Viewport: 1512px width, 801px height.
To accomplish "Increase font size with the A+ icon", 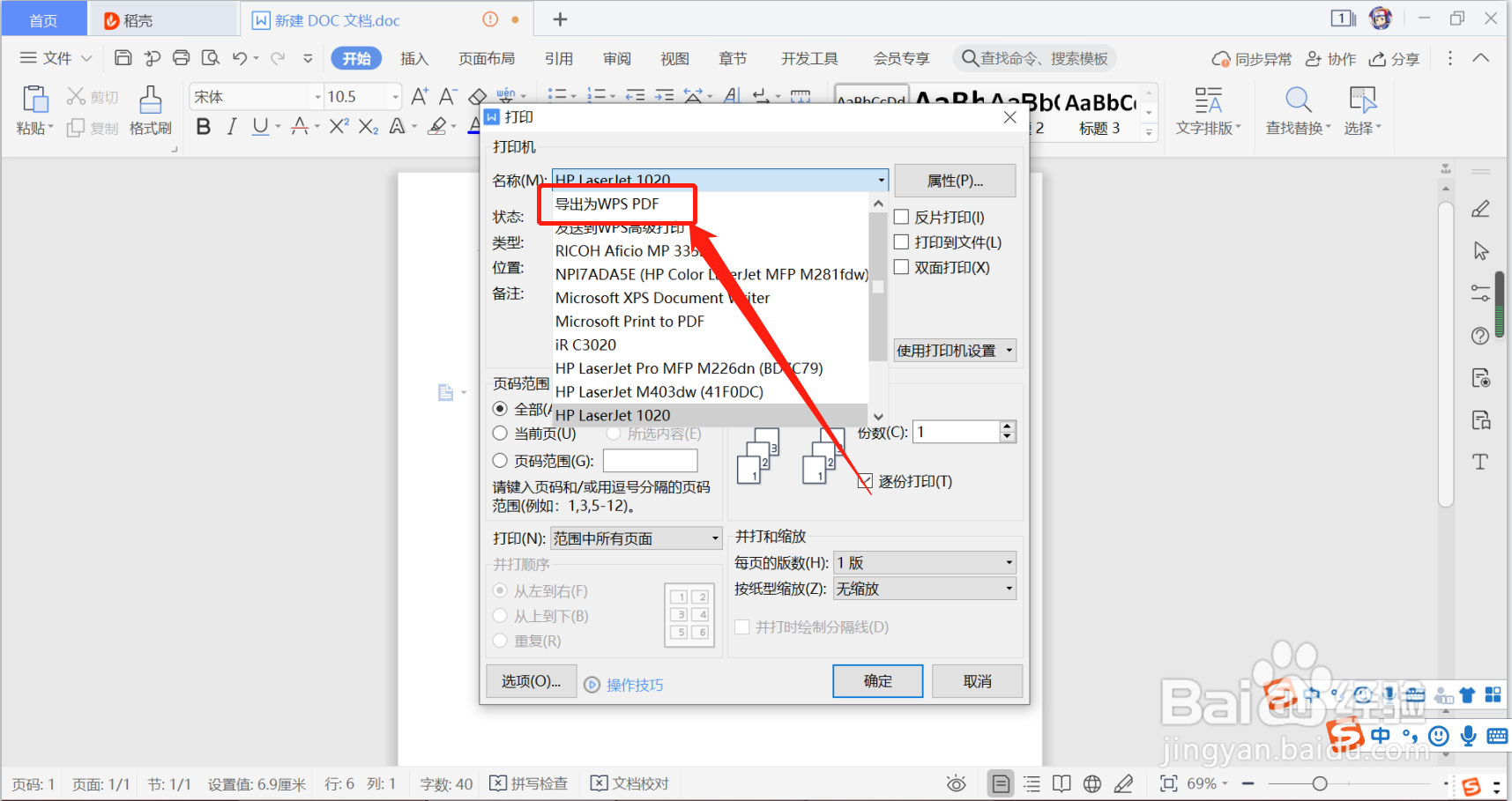I will (420, 96).
